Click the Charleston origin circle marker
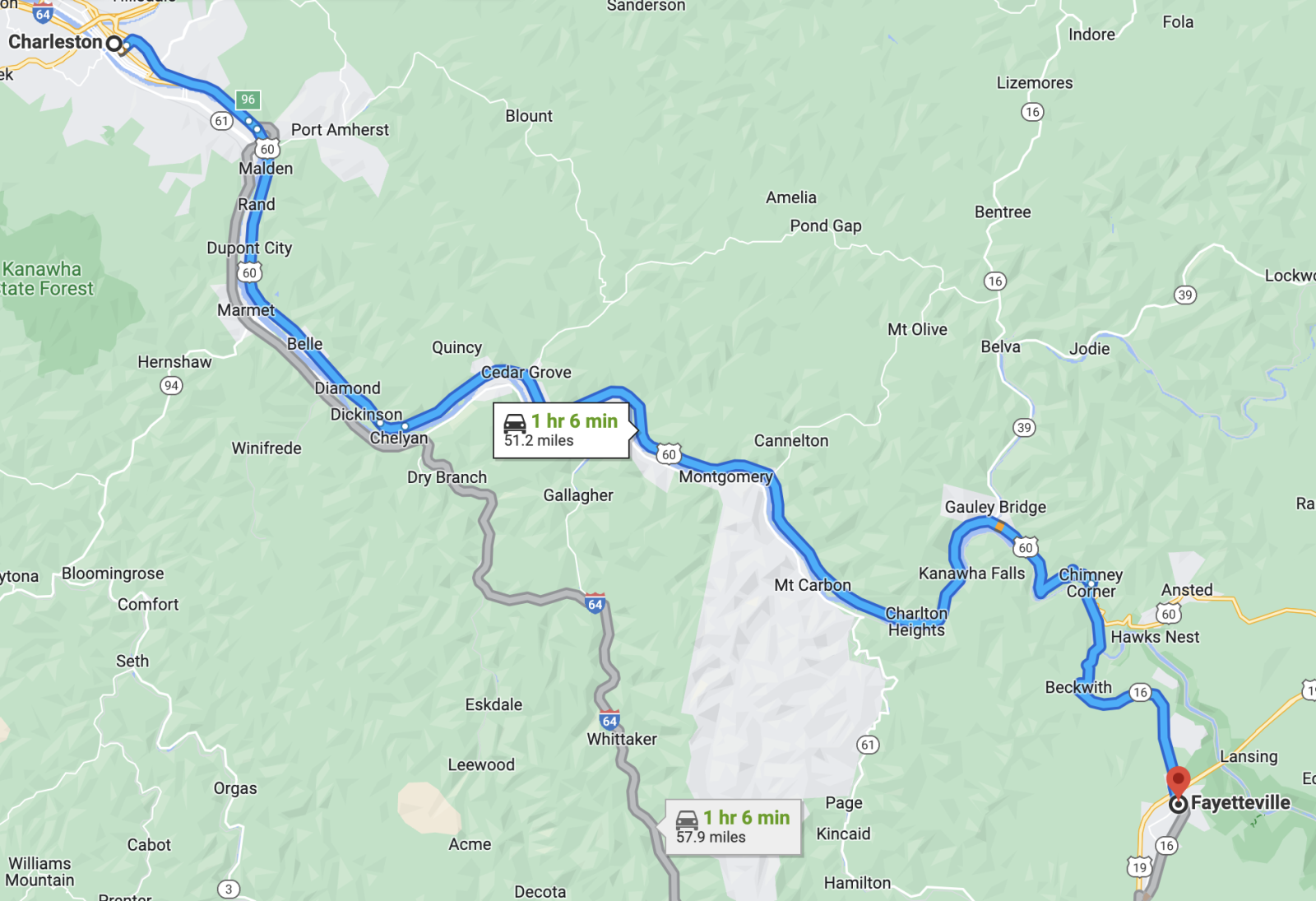The height and width of the screenshot is (901, 1316). pos(114,43)
